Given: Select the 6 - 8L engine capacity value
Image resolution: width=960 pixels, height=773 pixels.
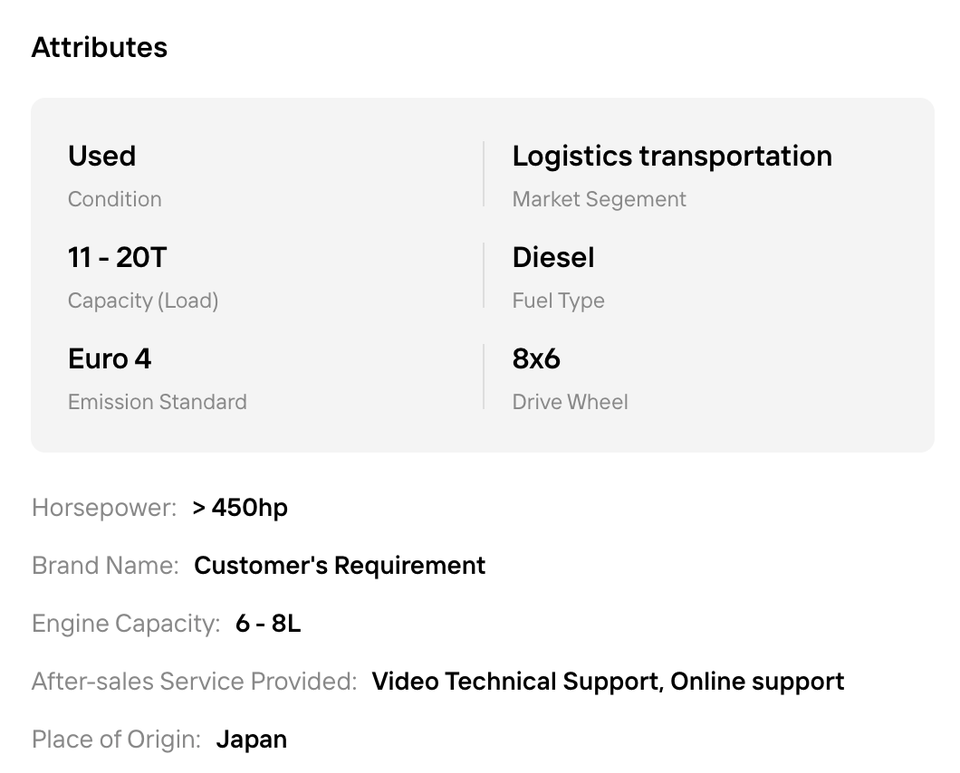Looking at the screenshot, I should point(268,623).
